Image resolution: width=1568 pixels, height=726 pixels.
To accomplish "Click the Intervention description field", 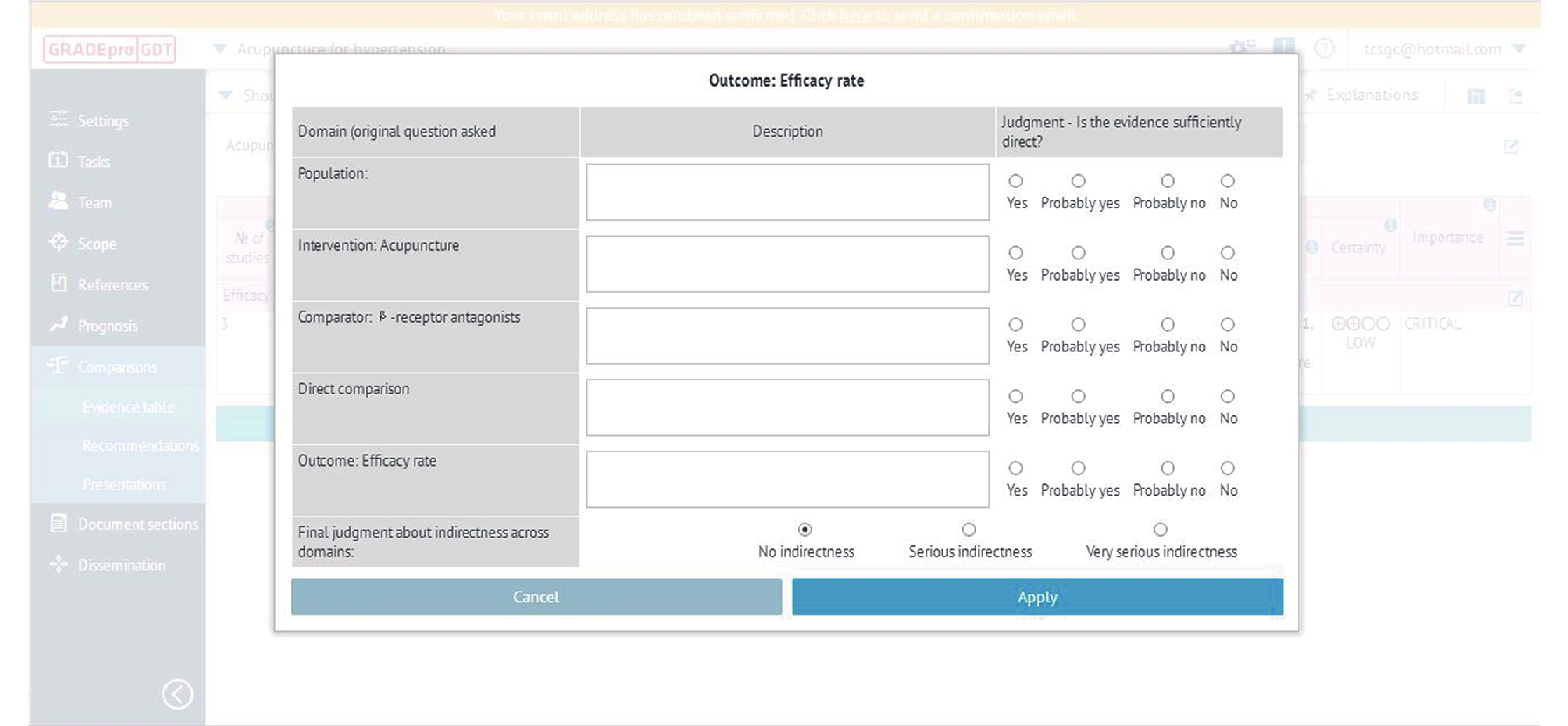I will [788, 264].
